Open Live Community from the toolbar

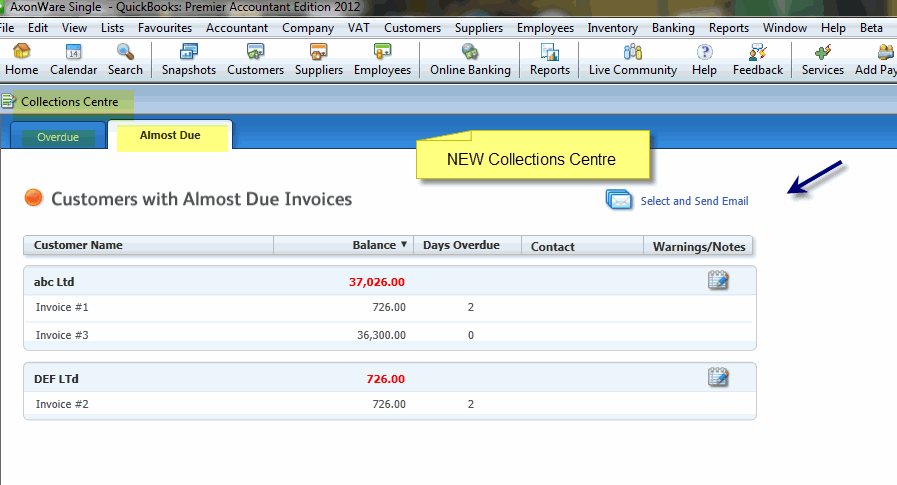pyautogui.click(x=633, y=59)
